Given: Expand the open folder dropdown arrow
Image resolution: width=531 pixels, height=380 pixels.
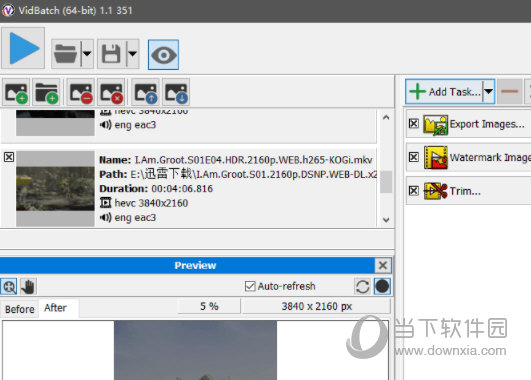Looking at the screenshot, I should pos(87,54).
